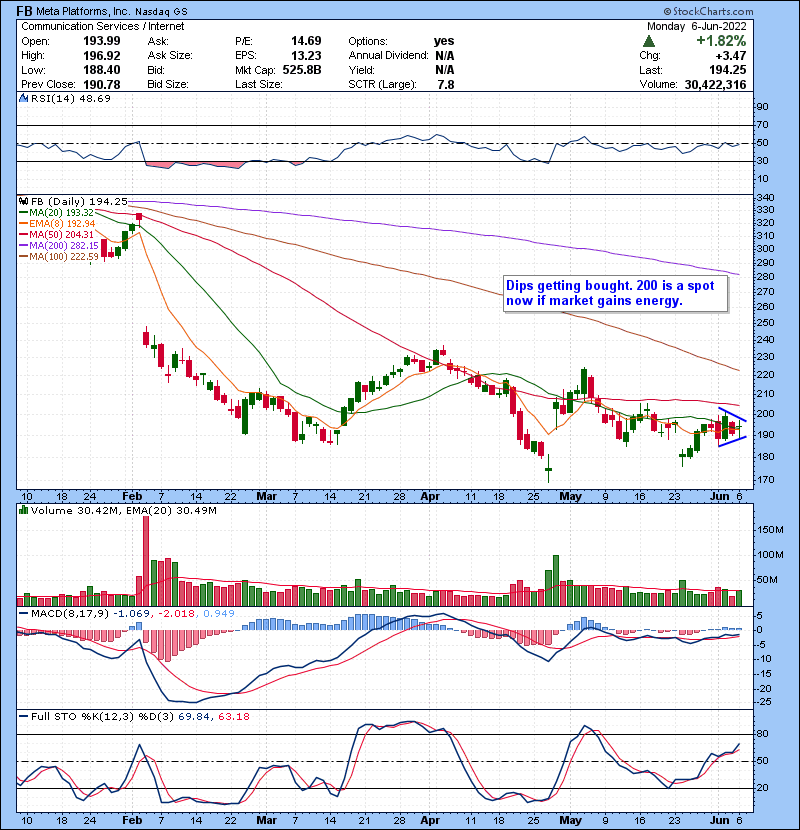Click the +1.82% percent change
Screen dimensions: 800x830
(721, 41)
